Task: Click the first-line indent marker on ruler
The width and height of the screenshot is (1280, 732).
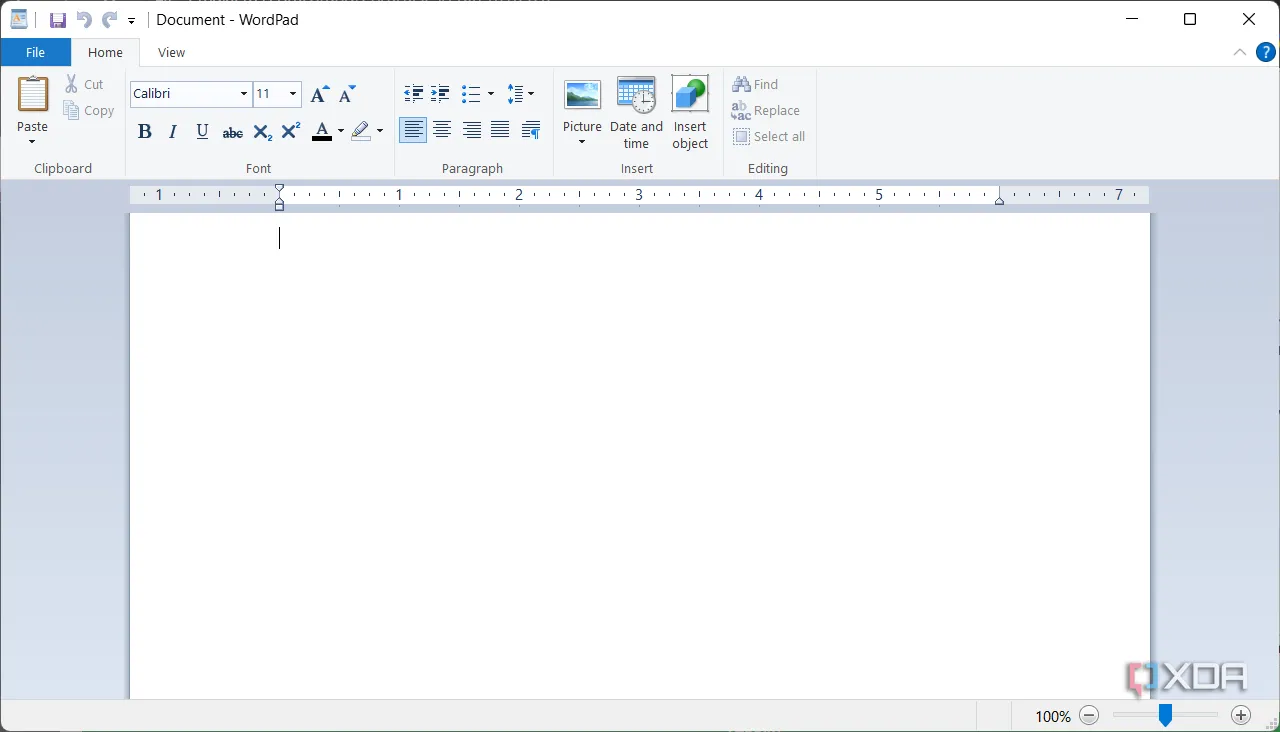Action: tap(279, 189)
